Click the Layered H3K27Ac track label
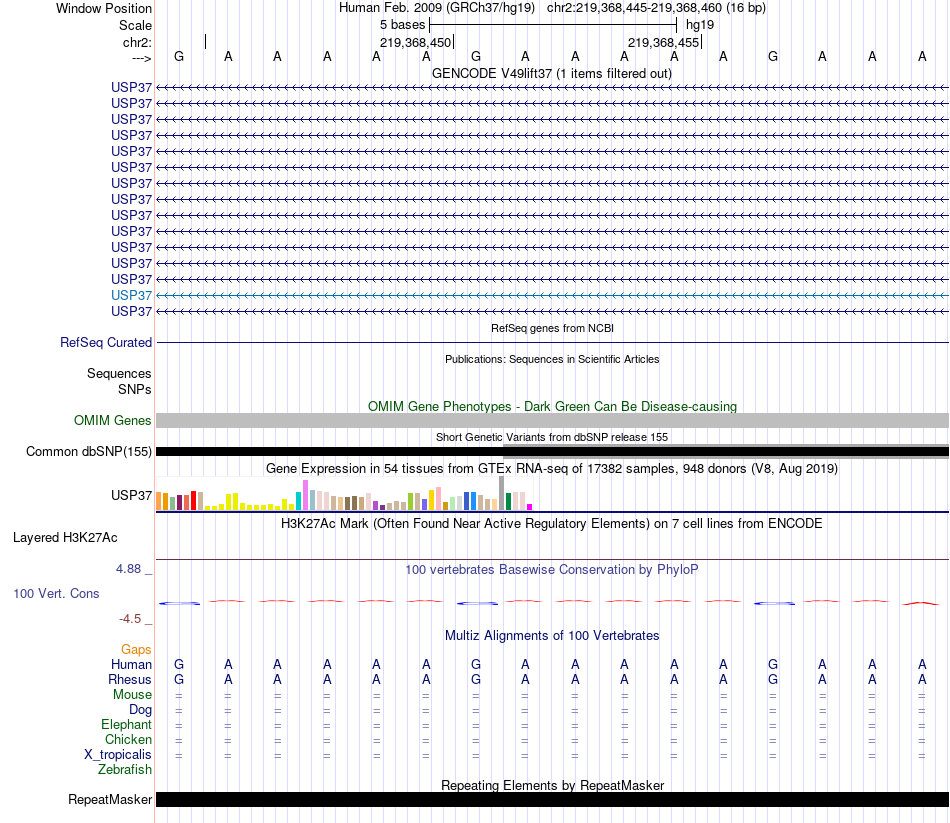Screen dimensions: 950x823 point(65,538)
